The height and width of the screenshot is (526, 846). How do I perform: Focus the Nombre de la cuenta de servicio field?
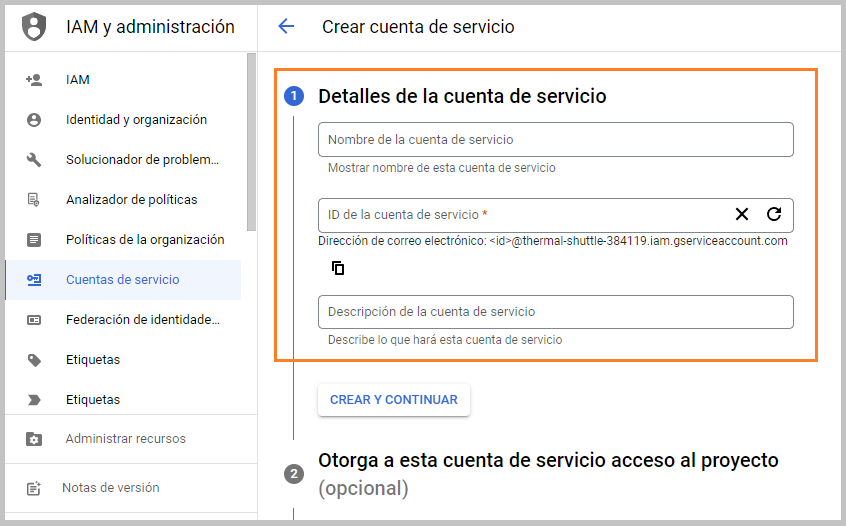pyautogui.click(x=556, y=140)
